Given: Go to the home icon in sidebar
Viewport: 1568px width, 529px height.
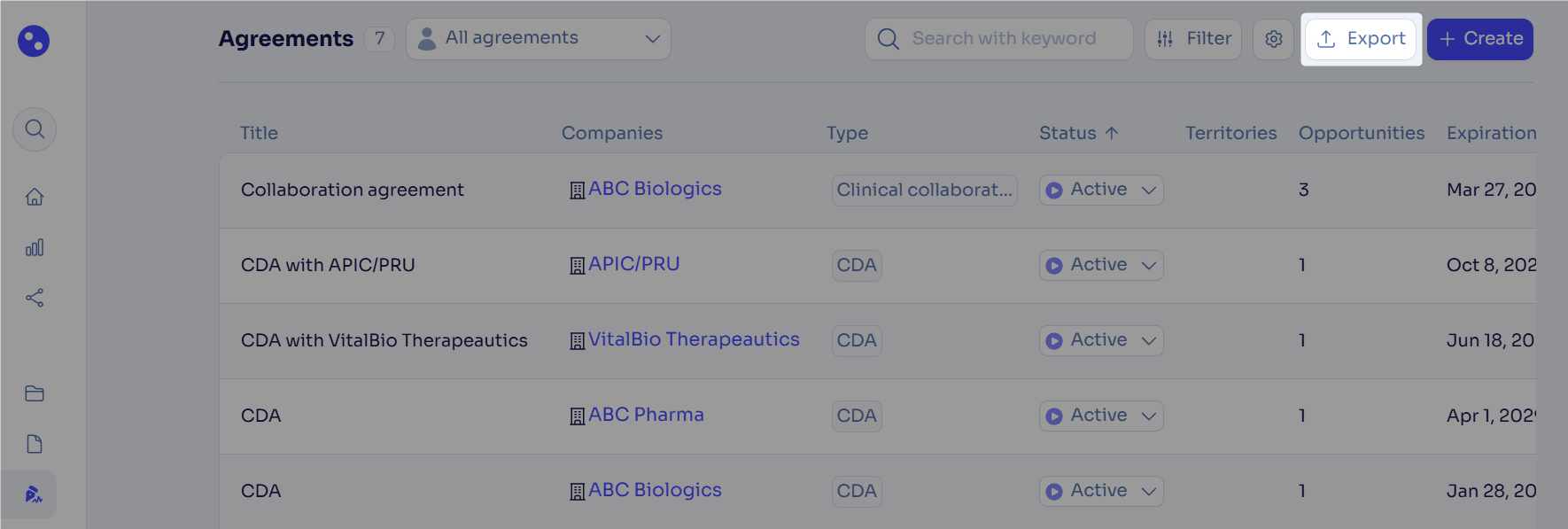Looking at the screenshot, I should click(35, 197).
